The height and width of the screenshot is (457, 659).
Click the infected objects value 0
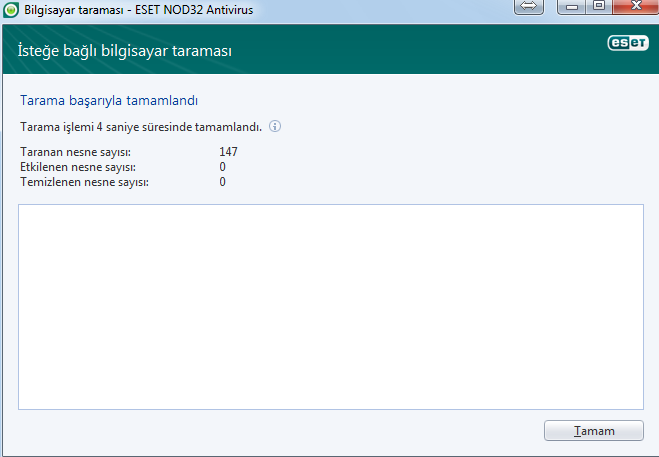click(222, 167)
